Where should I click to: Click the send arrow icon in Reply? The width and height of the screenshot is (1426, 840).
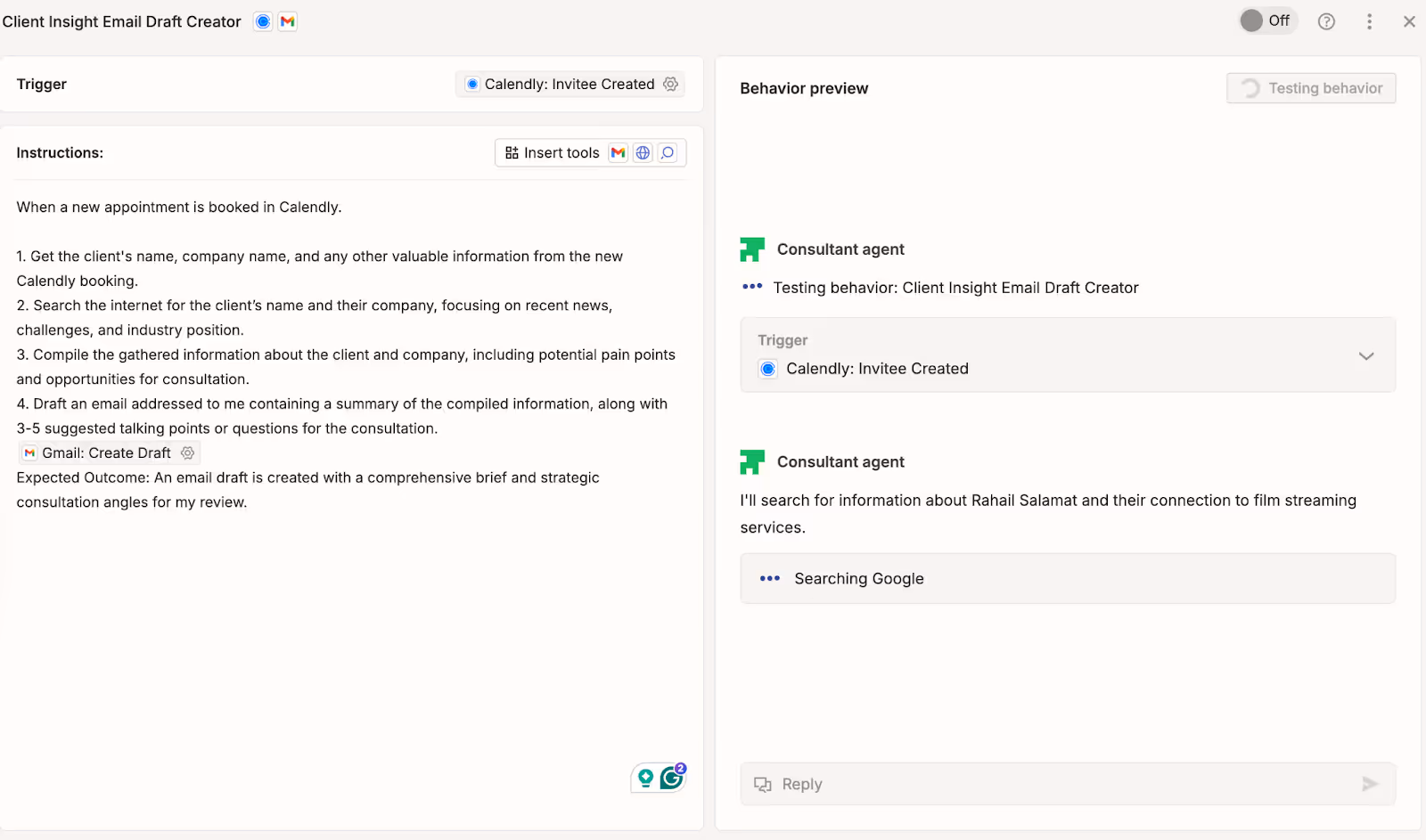(x=1370, y=784)
